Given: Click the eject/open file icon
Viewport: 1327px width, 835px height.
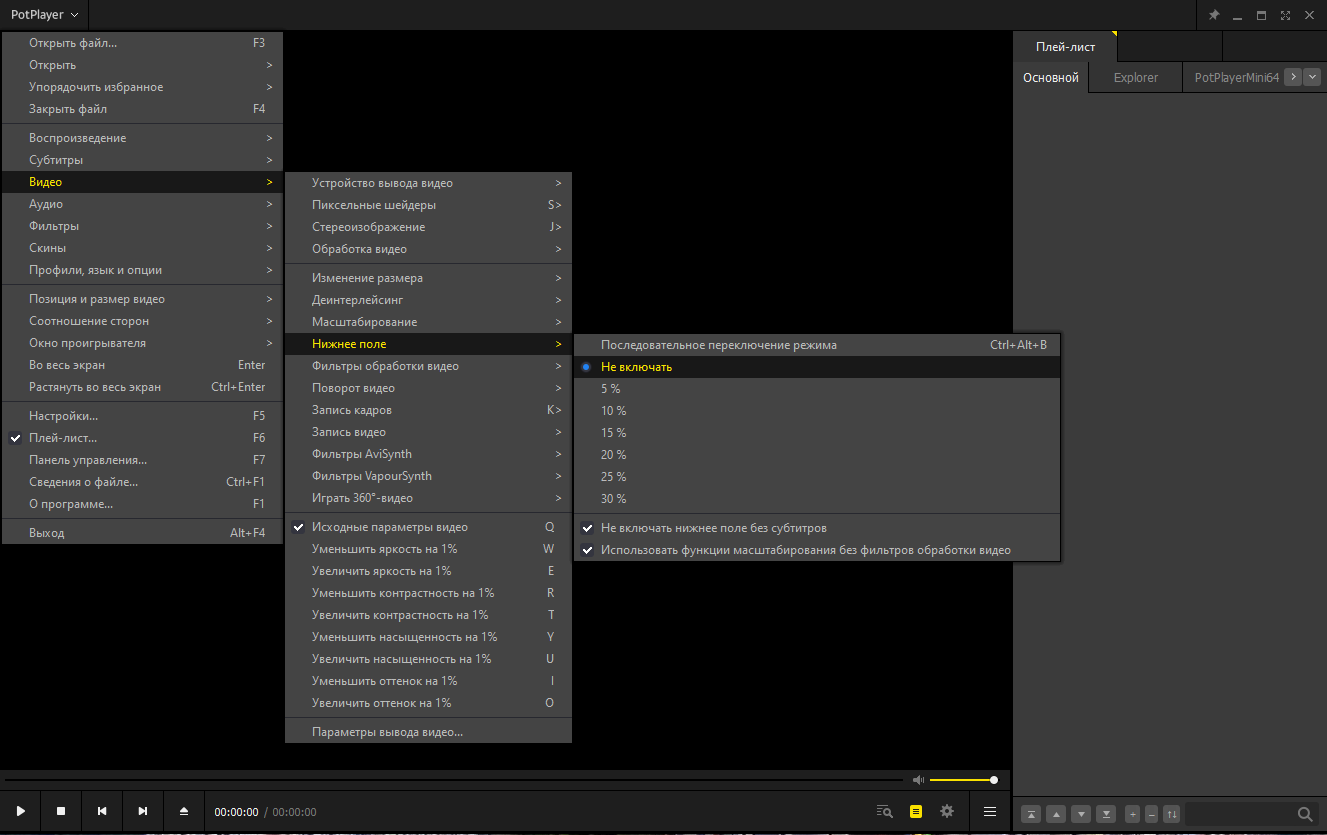Looking at the screenshot, I should pos(183,811).
